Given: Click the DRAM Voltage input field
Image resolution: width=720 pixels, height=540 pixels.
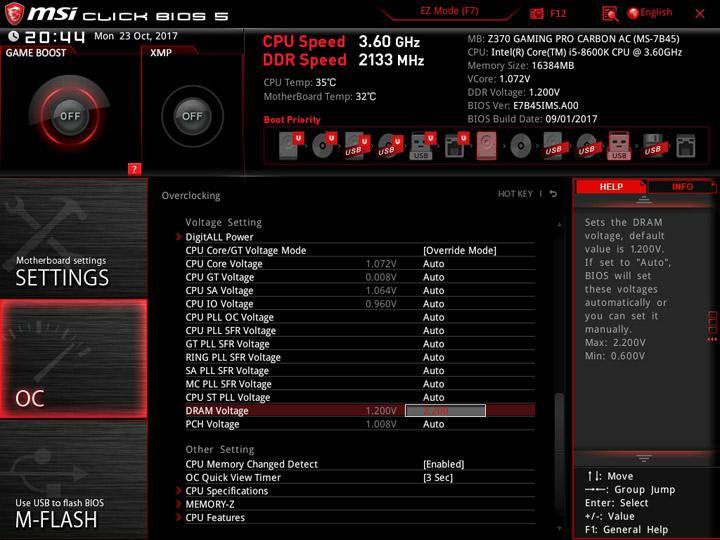Looking at the screenshot, I should [445, 411].
